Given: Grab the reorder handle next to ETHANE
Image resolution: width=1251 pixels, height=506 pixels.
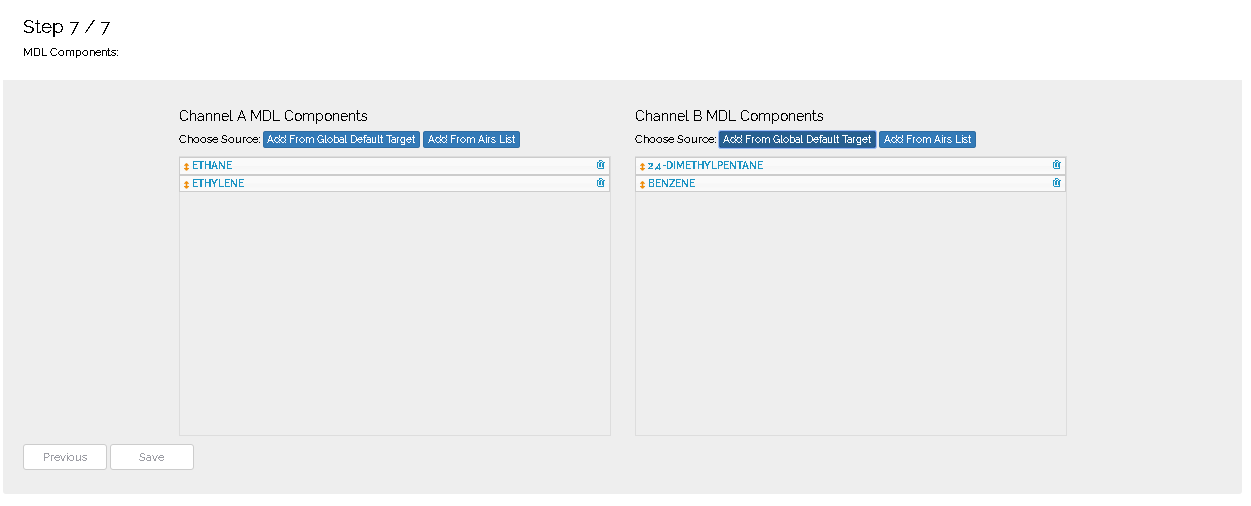Looking at the screenshot, I should pyautogui.click(x=186, y=166).
